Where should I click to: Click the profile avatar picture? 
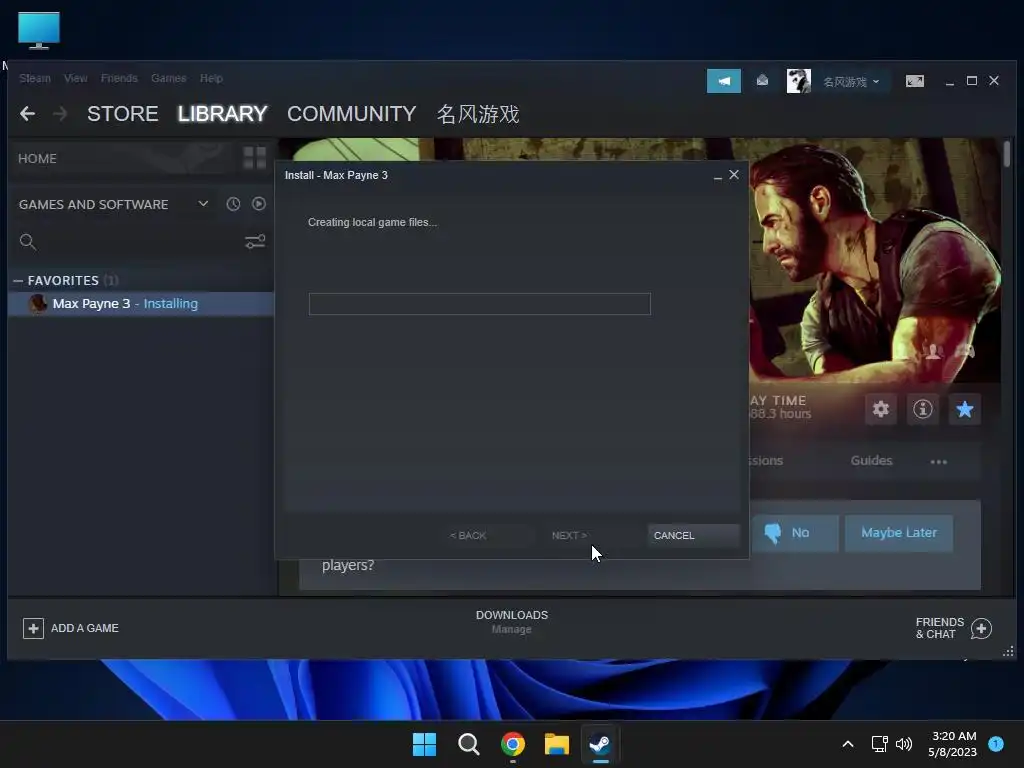[x=798, y=81]
